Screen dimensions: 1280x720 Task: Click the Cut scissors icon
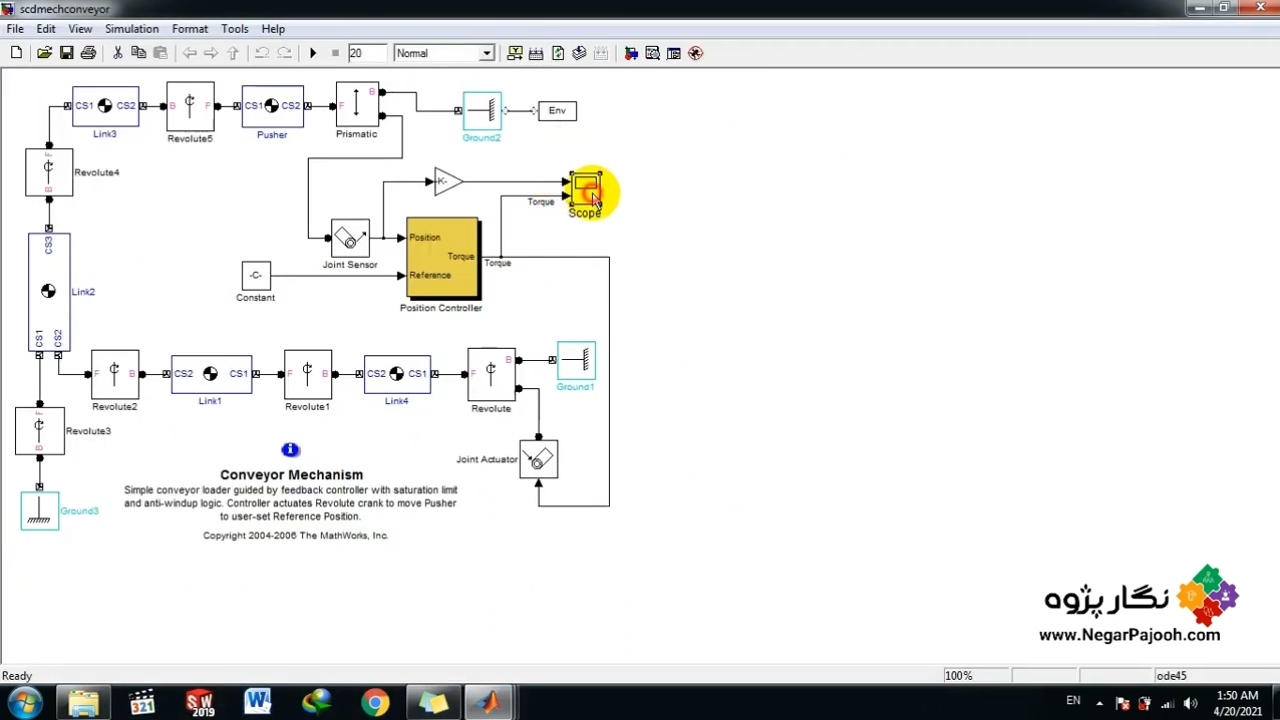(x=117, y=53)
